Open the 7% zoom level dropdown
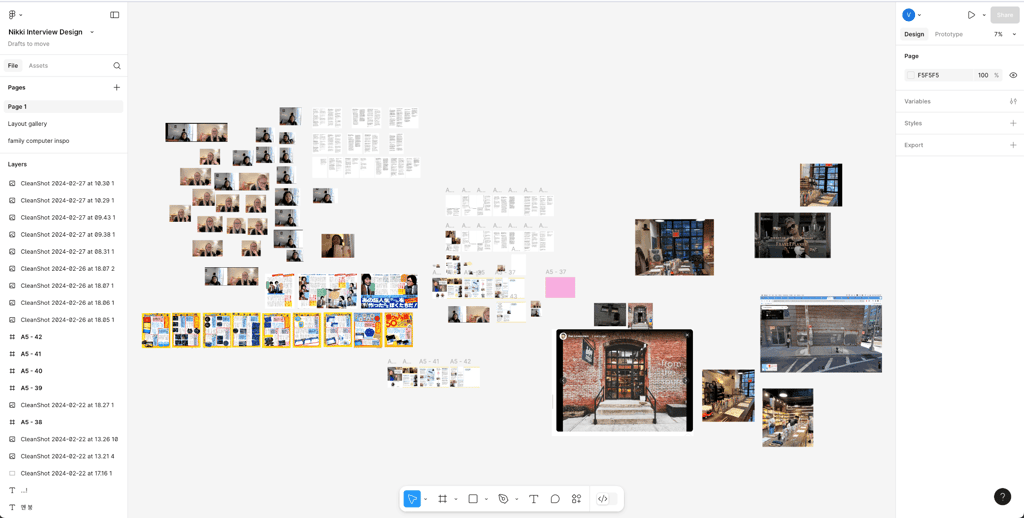The image size is (1024, 518). [1004, 34]
